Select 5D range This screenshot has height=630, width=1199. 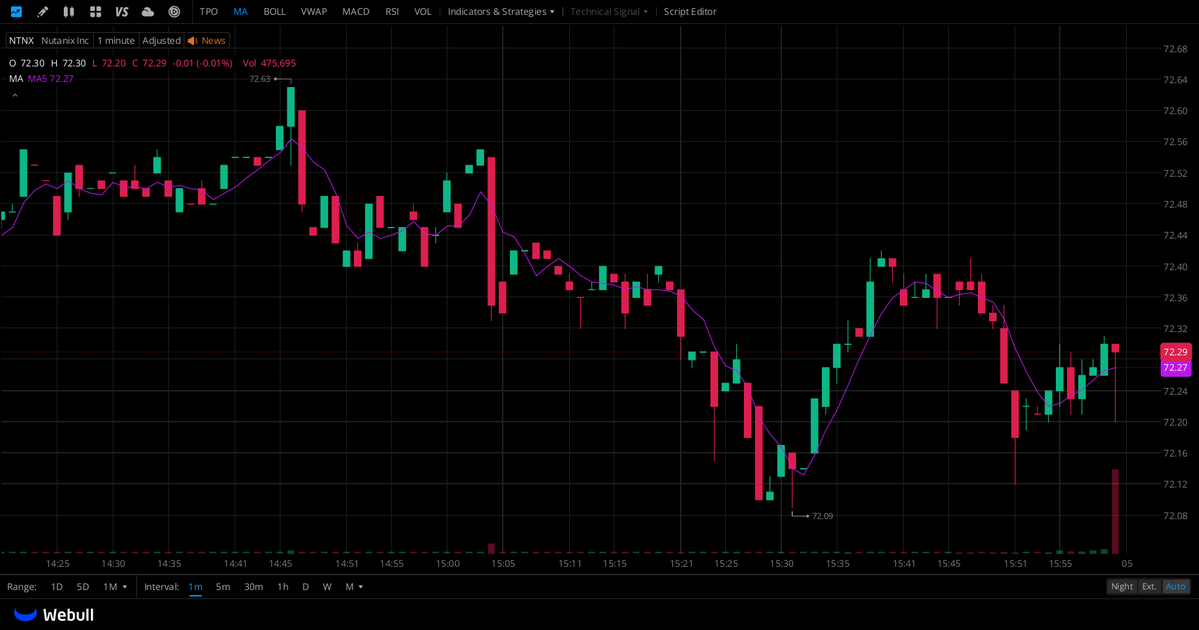[83, 586]
